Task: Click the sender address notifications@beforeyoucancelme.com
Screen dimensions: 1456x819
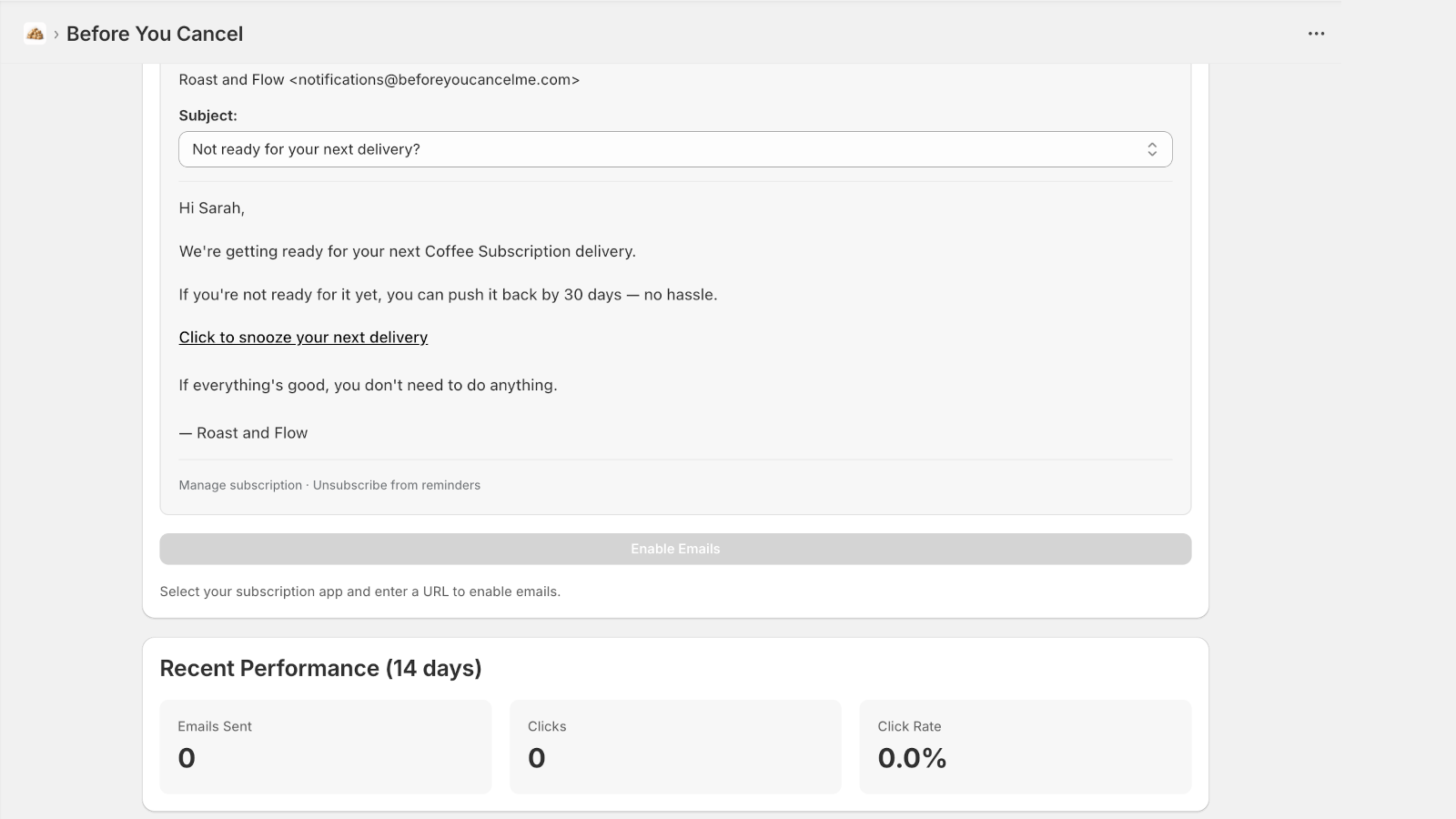Action: point(434,80)
